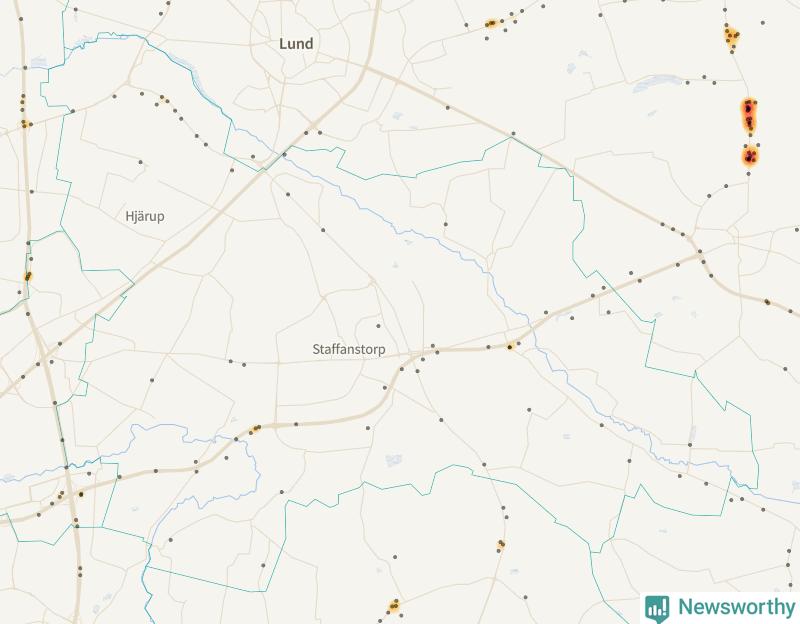Click the orange hotspot on left motorway below Hjärup
Screen dimensions: 800x624
(28, 277)
